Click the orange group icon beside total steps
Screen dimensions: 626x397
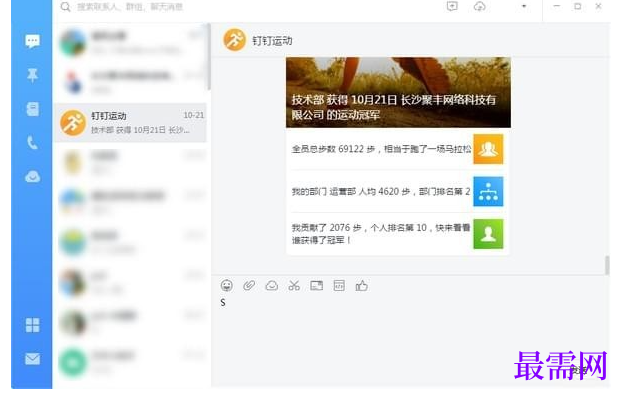tap(488, 149)
